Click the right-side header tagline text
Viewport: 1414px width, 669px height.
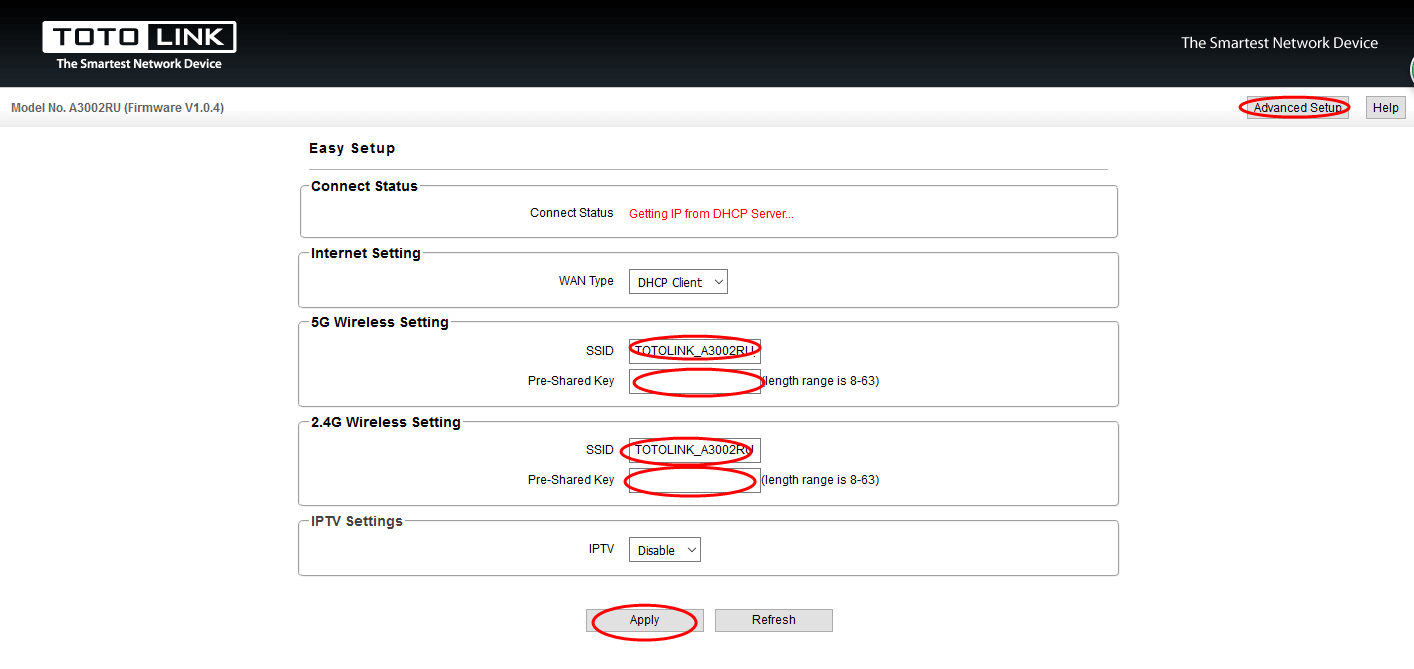(x=1279, y=43)
